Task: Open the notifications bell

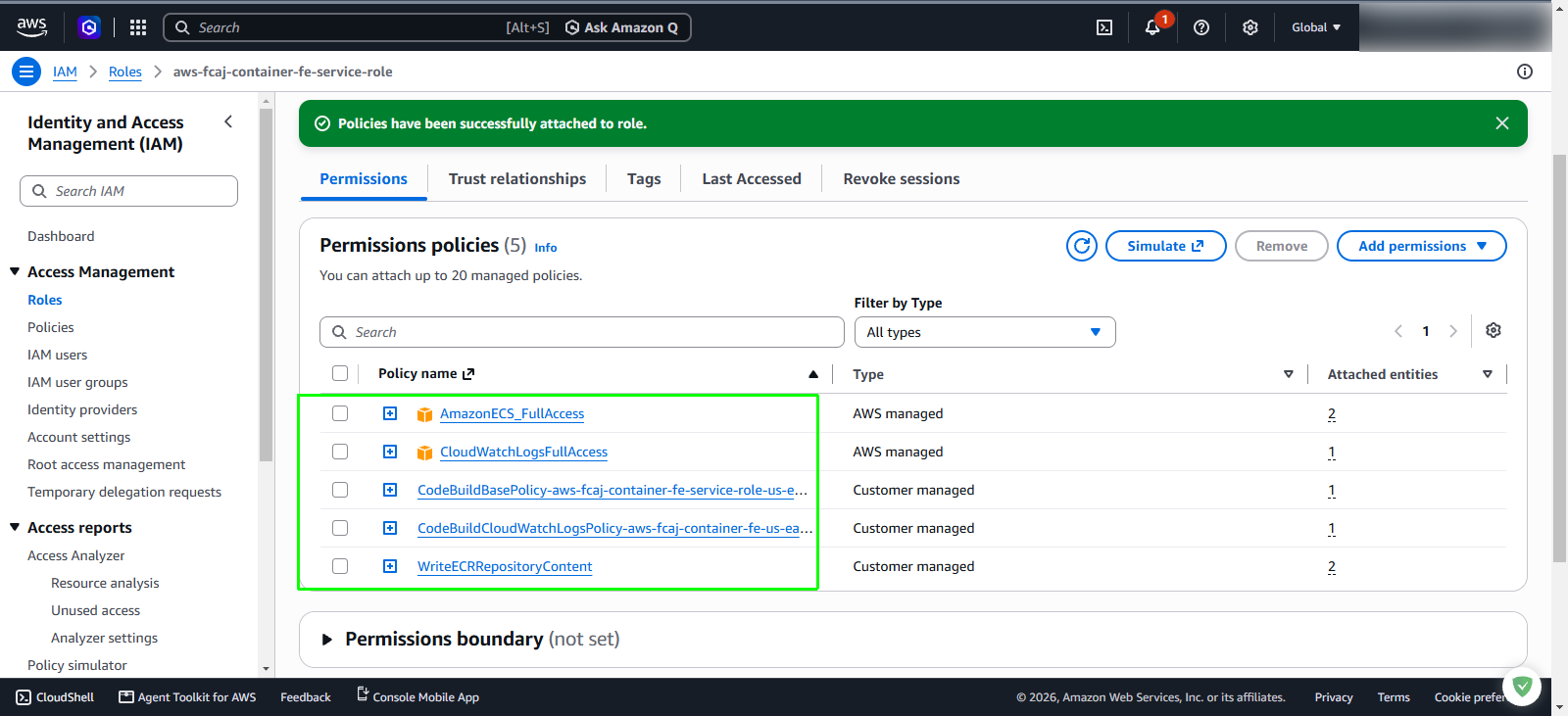Action: (1152, 27)
